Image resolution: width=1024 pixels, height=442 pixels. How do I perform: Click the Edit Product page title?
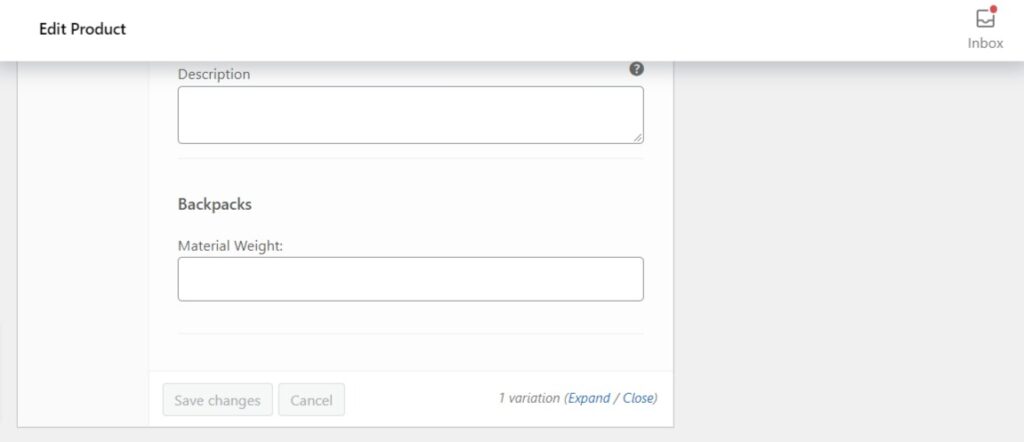82,29
